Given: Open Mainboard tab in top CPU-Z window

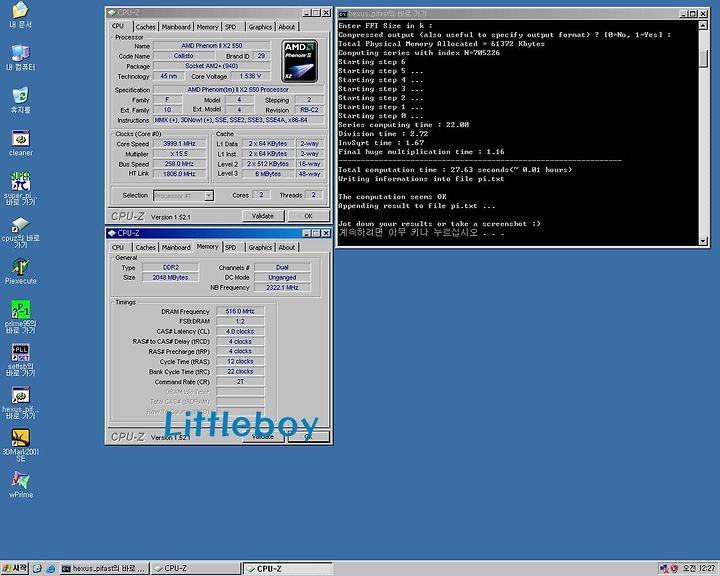Looking at the screenshot, I should 176,27.
